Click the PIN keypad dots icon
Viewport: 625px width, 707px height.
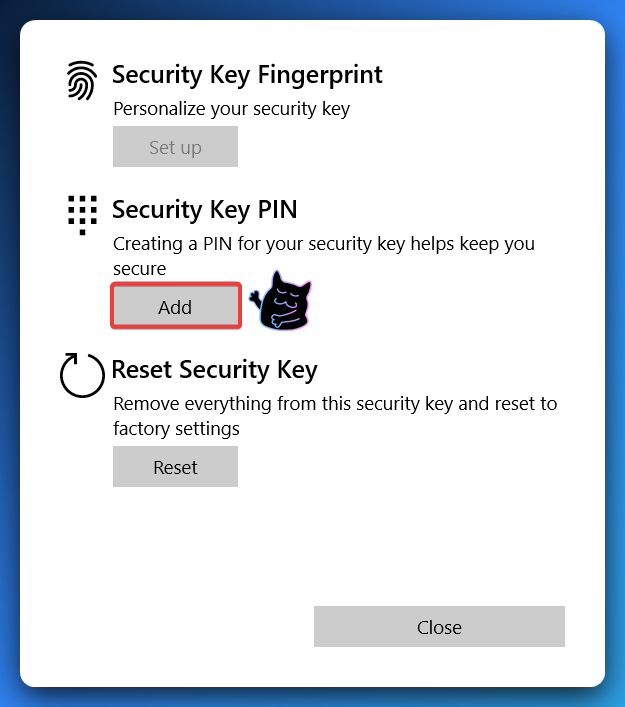[83, 215]
